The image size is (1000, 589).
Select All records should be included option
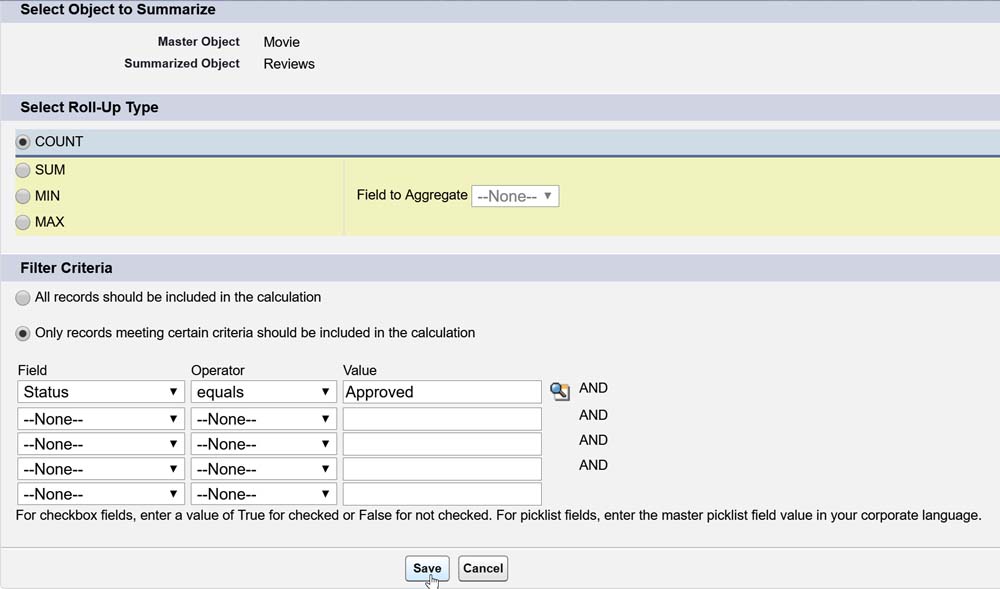click(x=23, y=298)
